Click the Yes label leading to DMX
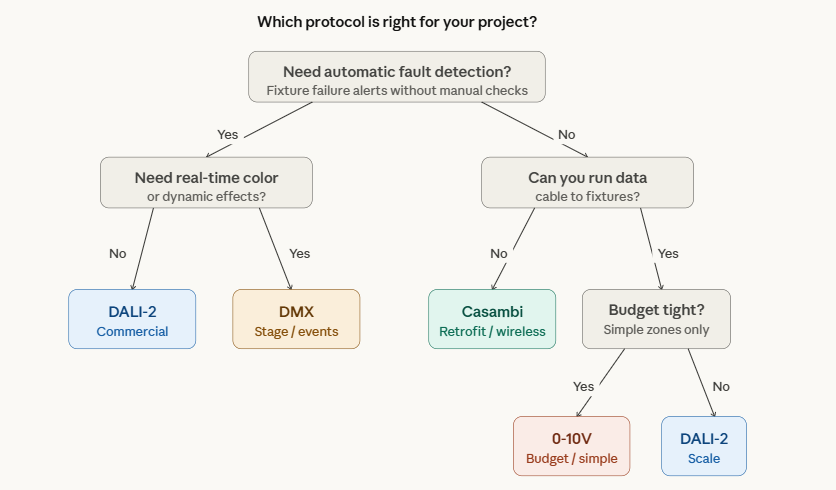Viewport: 836px width, 490px height. tap(300, 253)
